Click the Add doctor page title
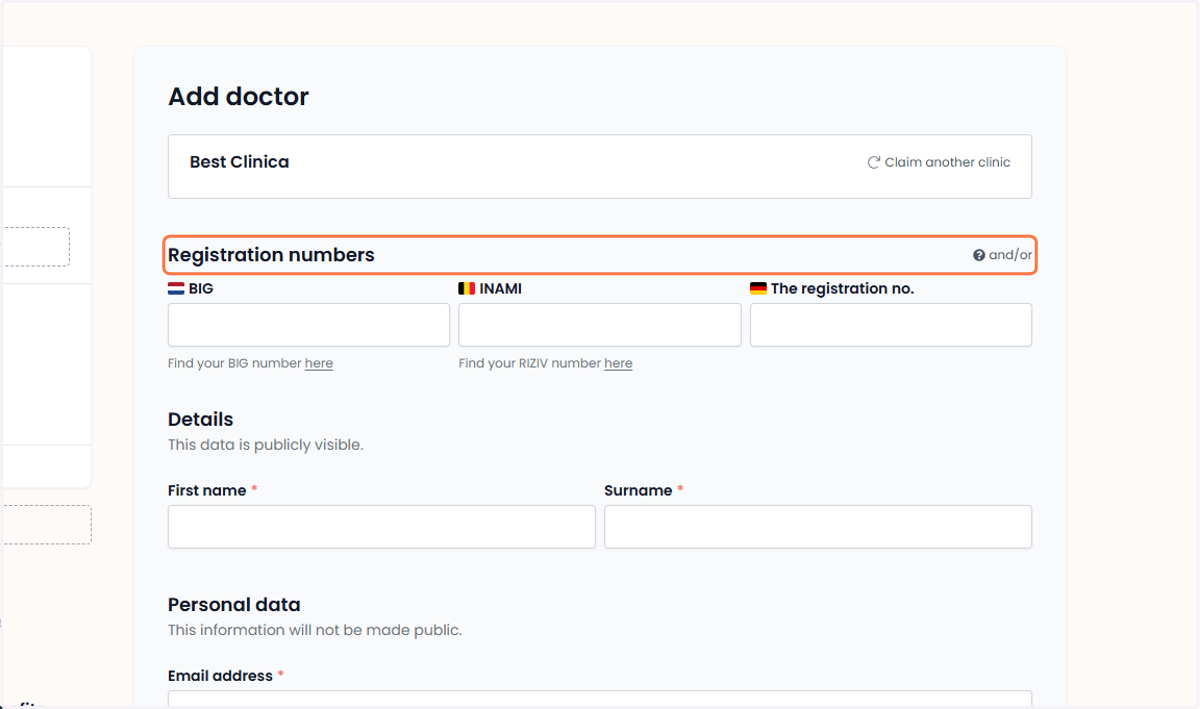This screenshot has height=709, width=1200. (x=238, y=97)
